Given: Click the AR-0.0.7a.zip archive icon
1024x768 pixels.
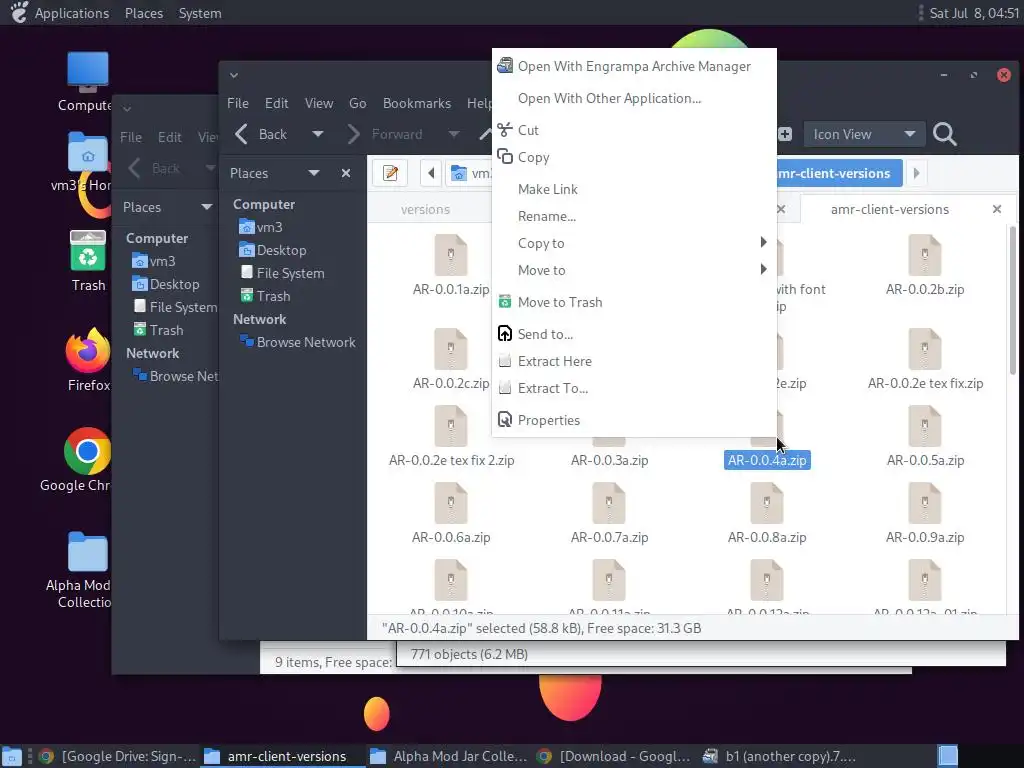Looking at the screenshot, I should coord(609,503).
